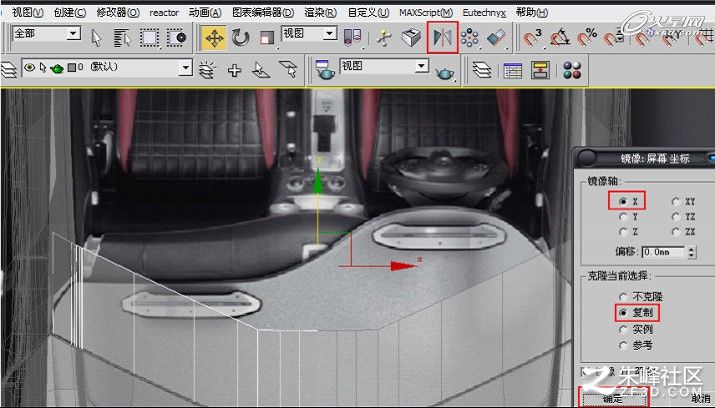This screenshot has width=715, height=408.
Task: Open the 动画(A) menu
Action: pos(205,12)
